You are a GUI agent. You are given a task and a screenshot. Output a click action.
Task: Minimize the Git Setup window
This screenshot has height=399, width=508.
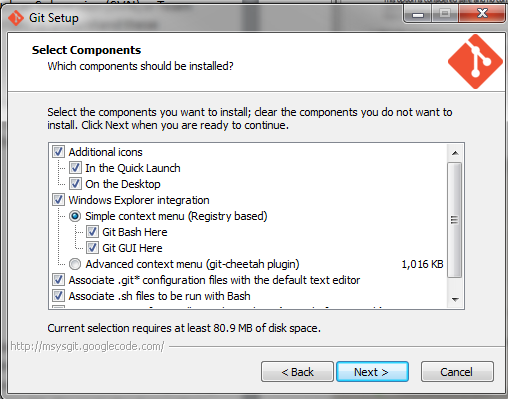(x=418, y=14)
